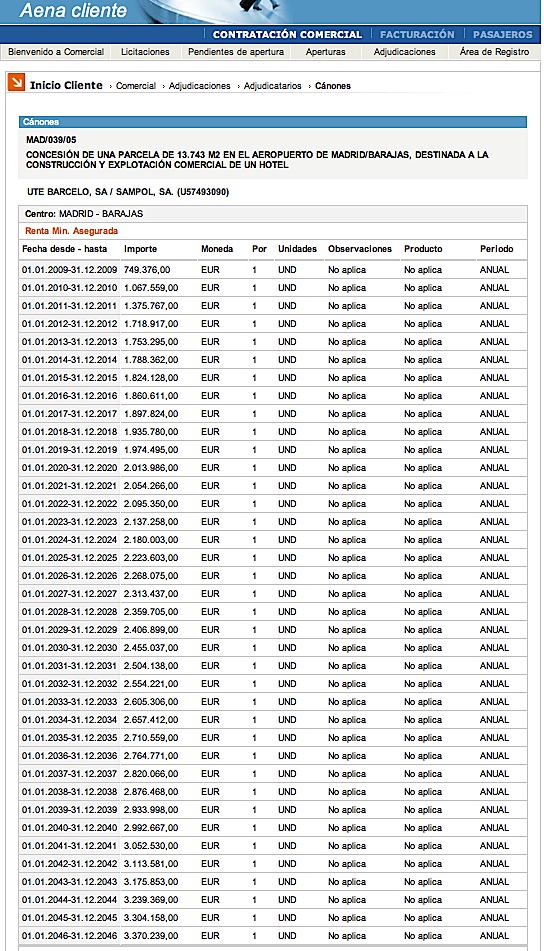Open the Pasajeros tab
544x951 pixels.
(x=502, y=35)
